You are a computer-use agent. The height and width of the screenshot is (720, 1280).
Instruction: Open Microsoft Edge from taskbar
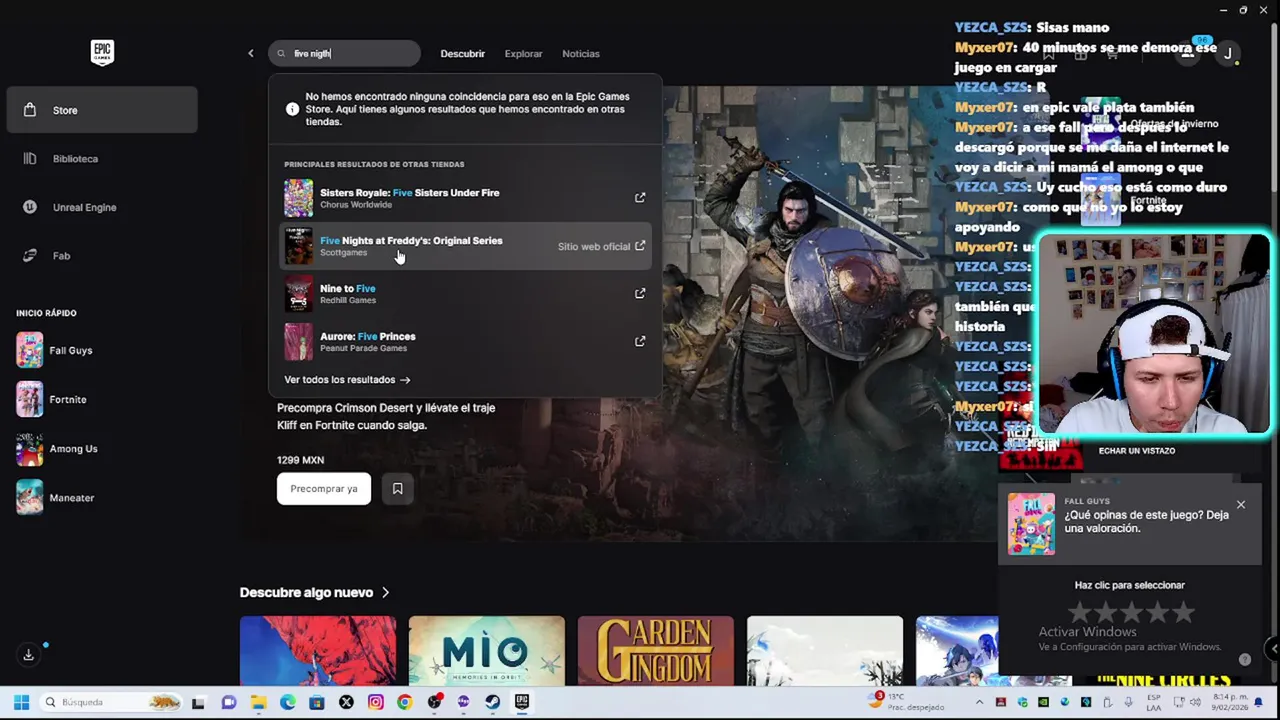(x=288, y=702)
